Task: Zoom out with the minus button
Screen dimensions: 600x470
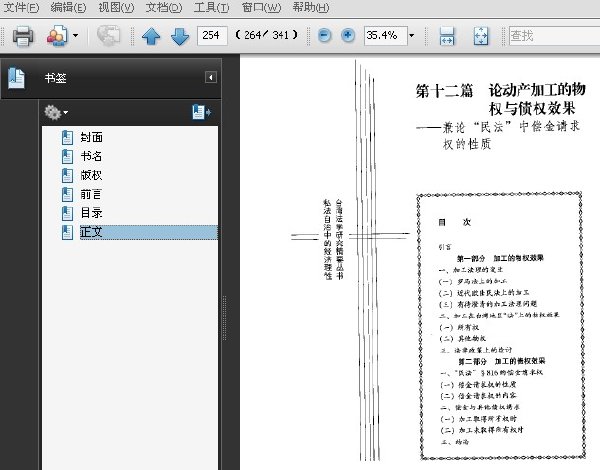Action: tap(324, 36)
